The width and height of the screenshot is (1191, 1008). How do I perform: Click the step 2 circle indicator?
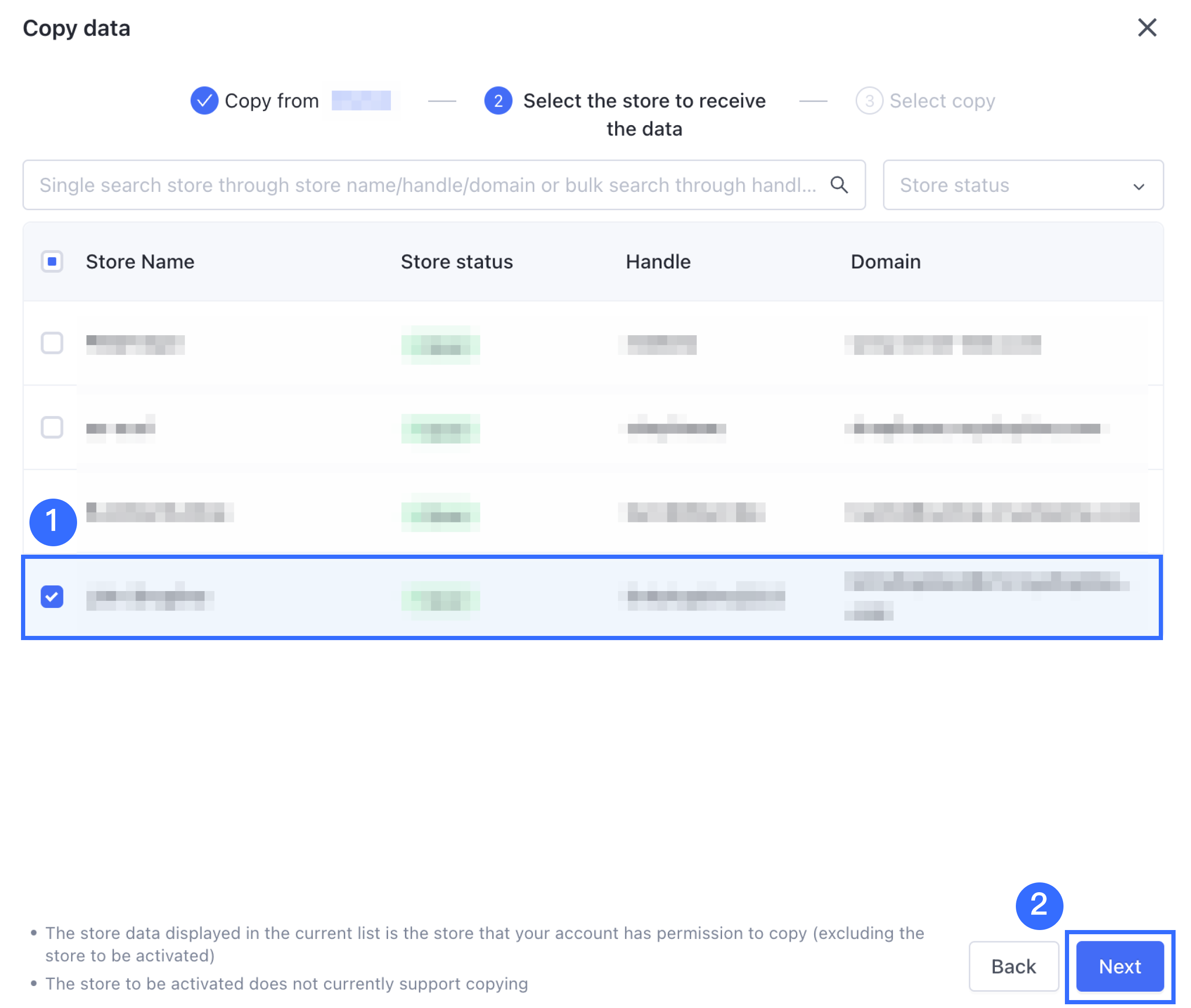pos(498,100)
